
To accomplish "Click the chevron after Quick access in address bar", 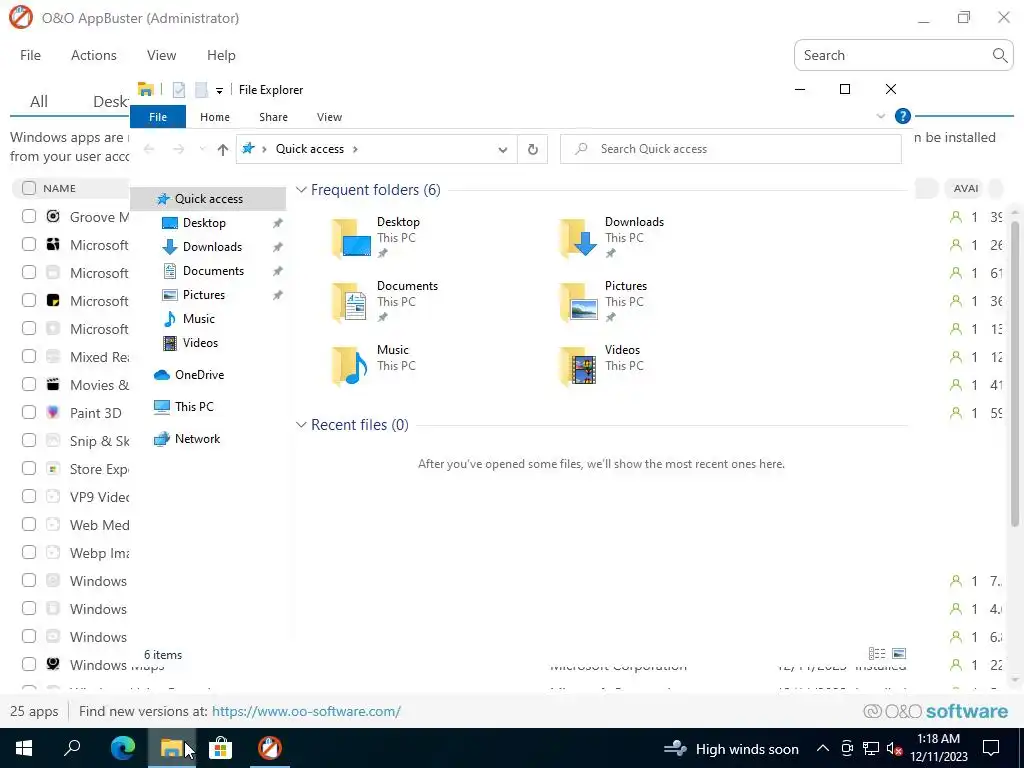I will (x=355, y=150).
